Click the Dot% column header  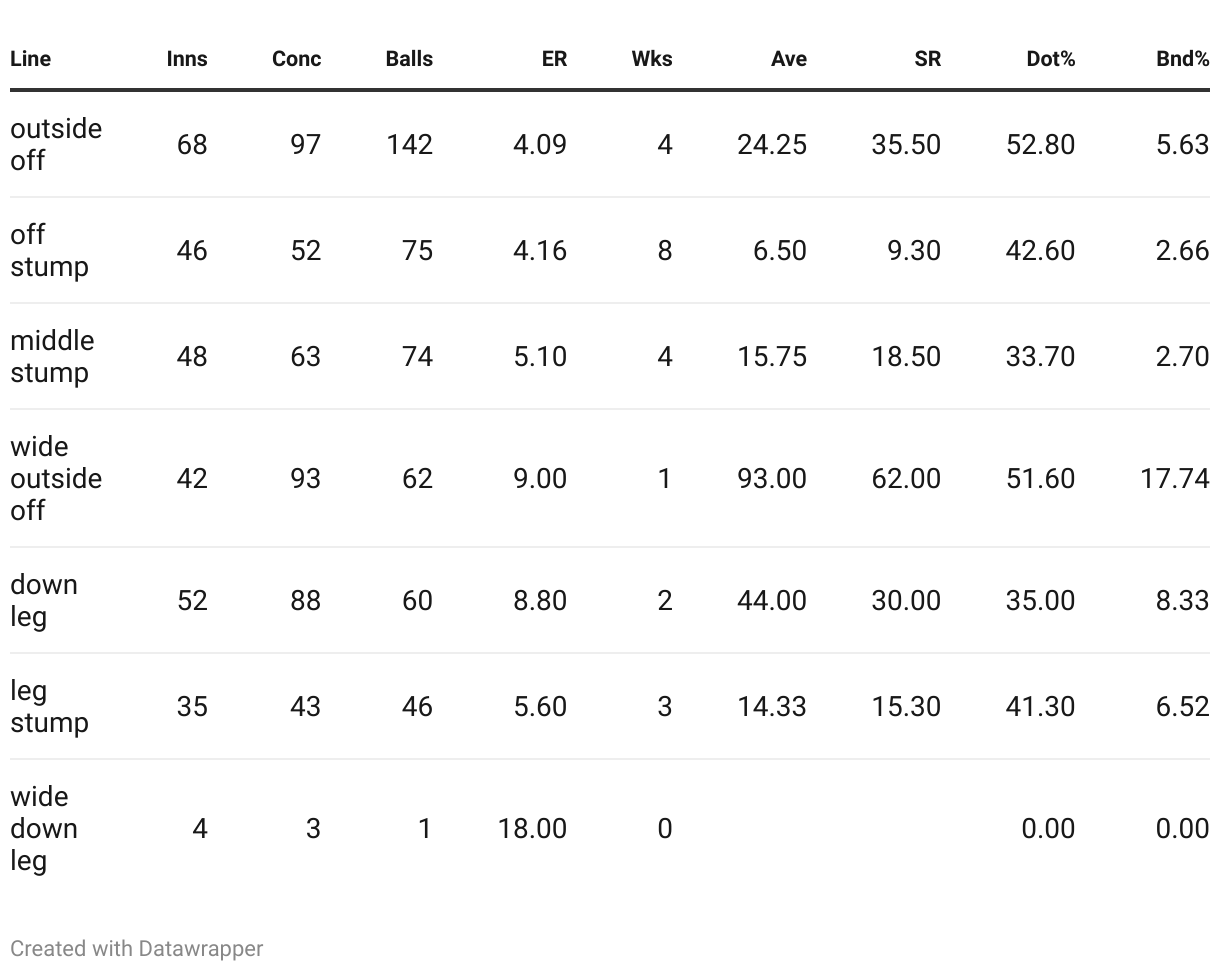[x=1051, y=59]
